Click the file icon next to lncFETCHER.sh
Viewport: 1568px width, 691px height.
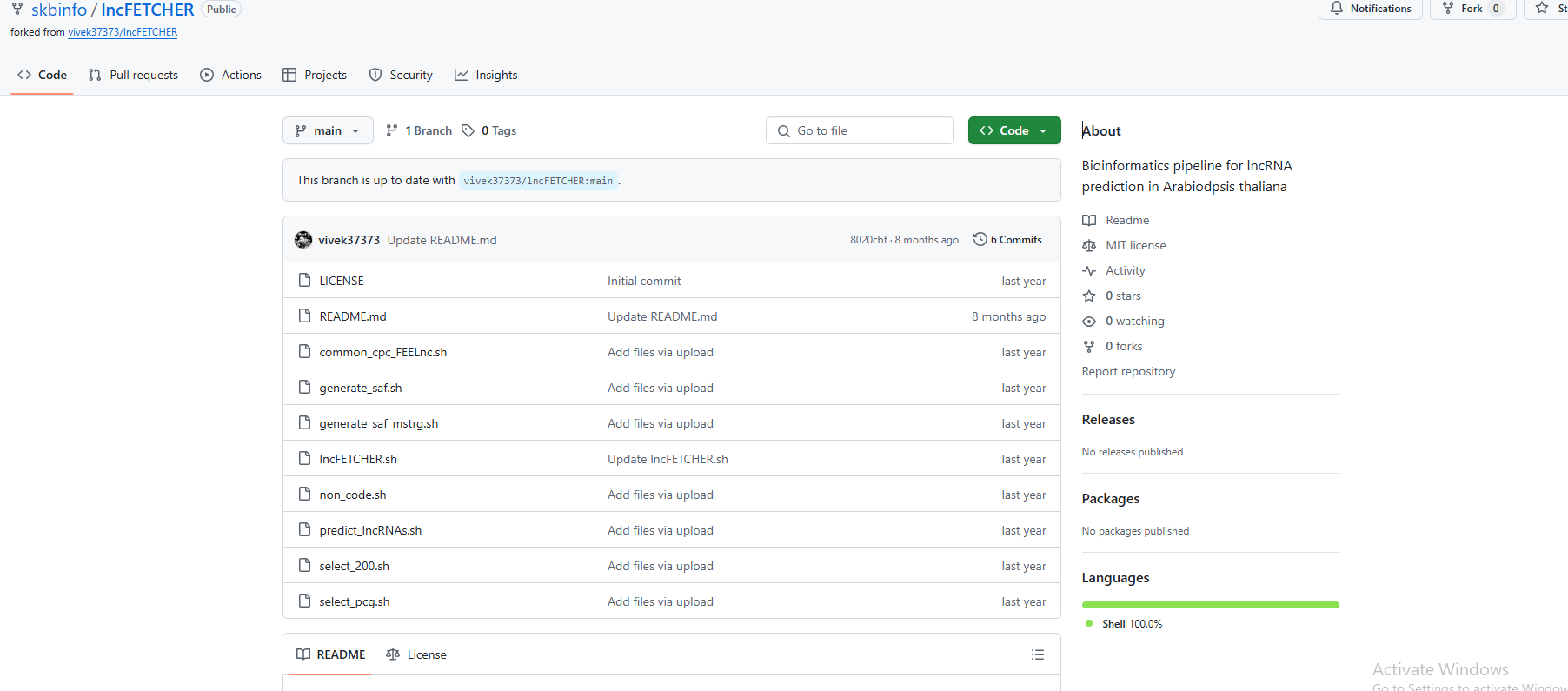[304, 458]
